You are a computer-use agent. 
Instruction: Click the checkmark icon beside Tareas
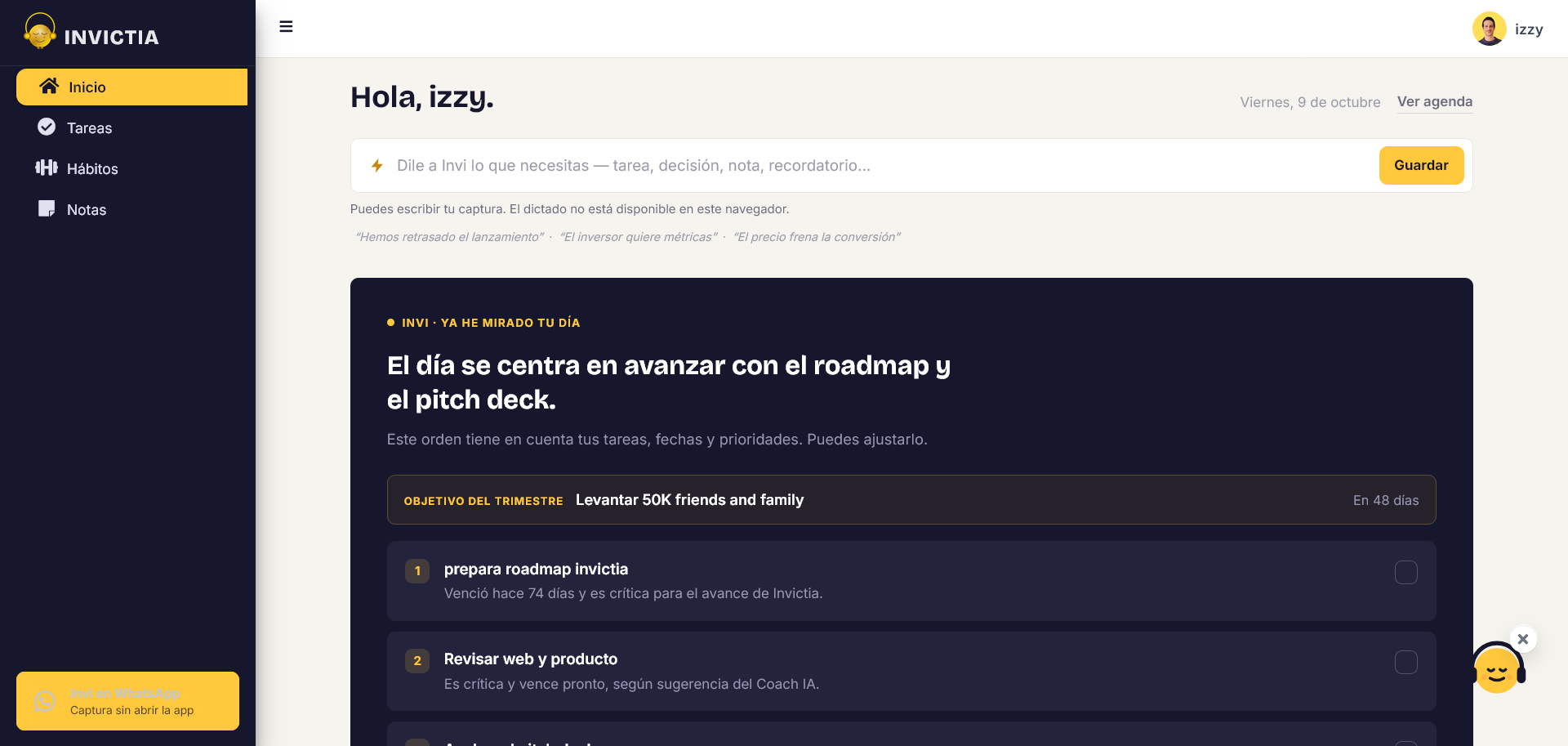47,127
